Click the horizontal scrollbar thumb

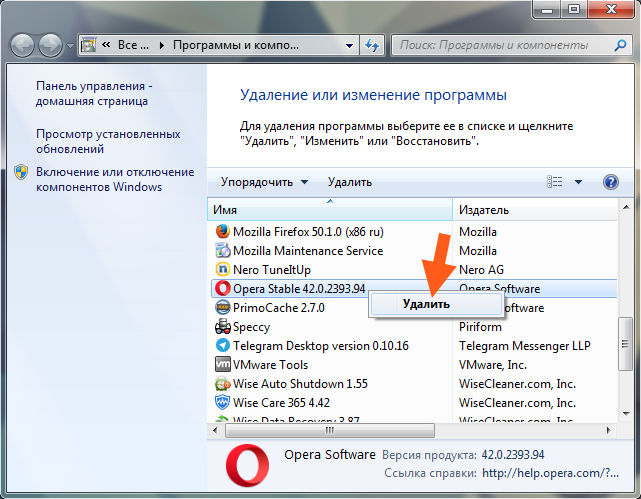329,430
